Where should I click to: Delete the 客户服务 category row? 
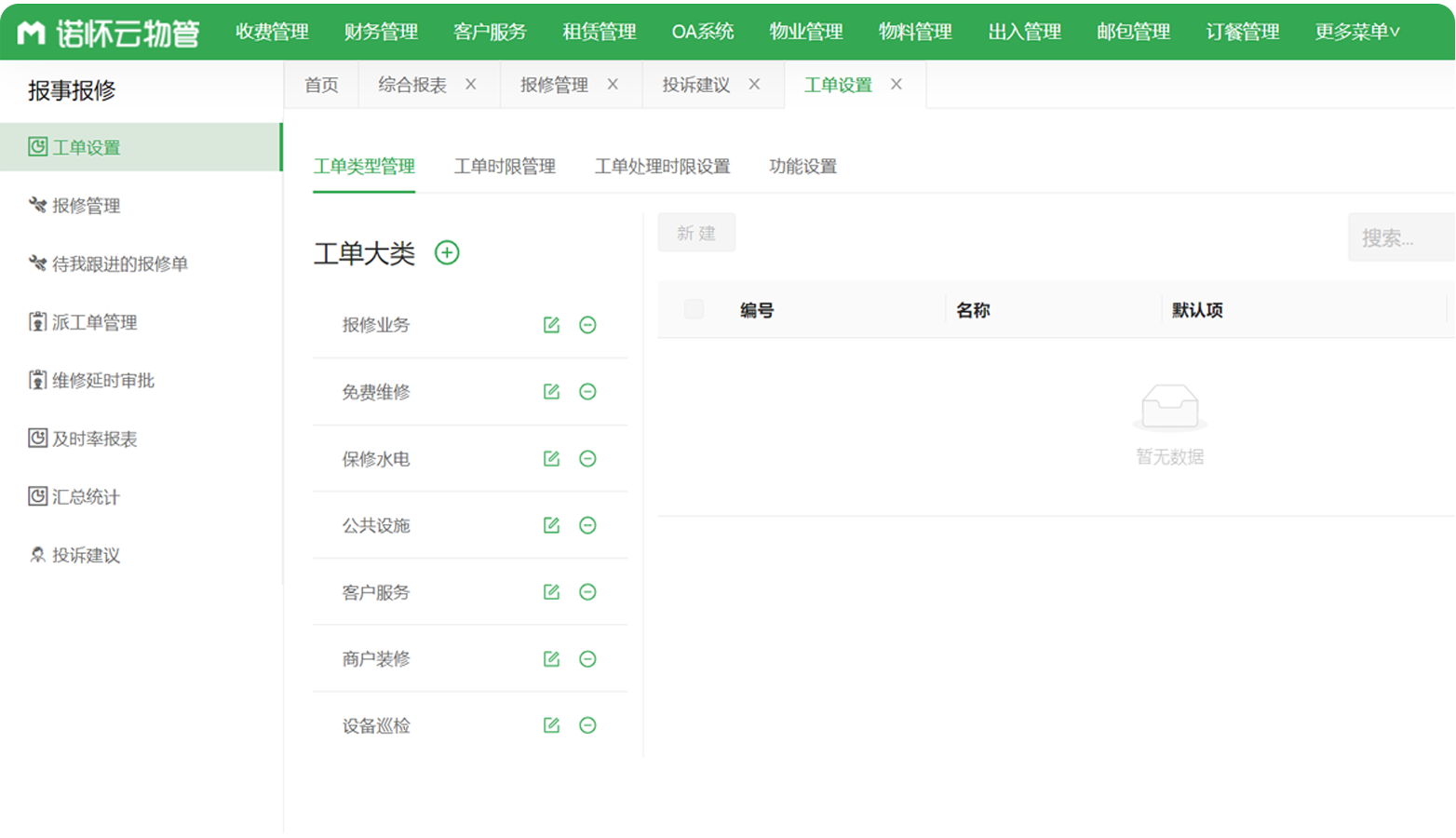(587, 592)
